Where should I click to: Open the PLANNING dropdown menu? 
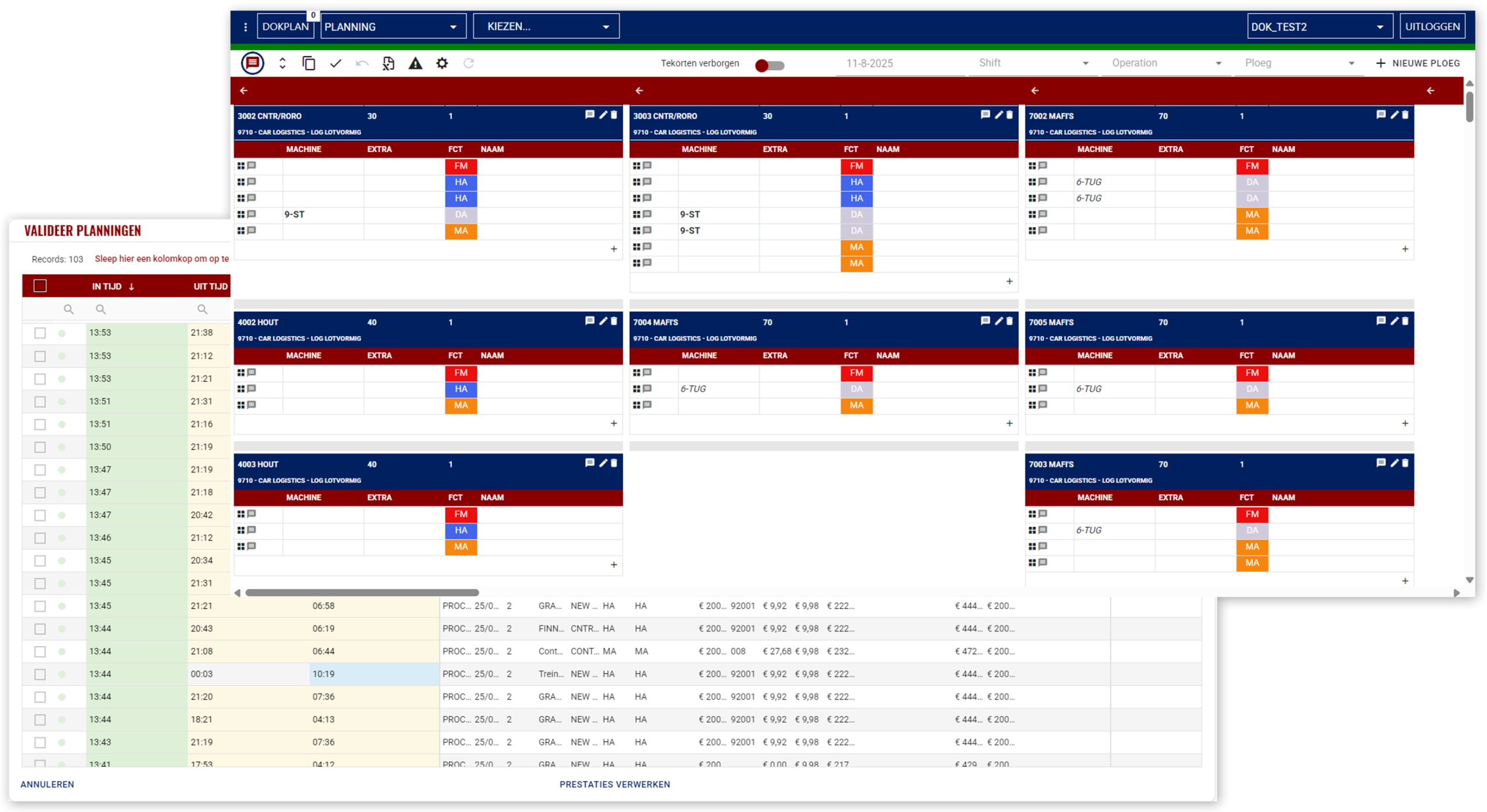pyautogui.click(x=393, y=27)
